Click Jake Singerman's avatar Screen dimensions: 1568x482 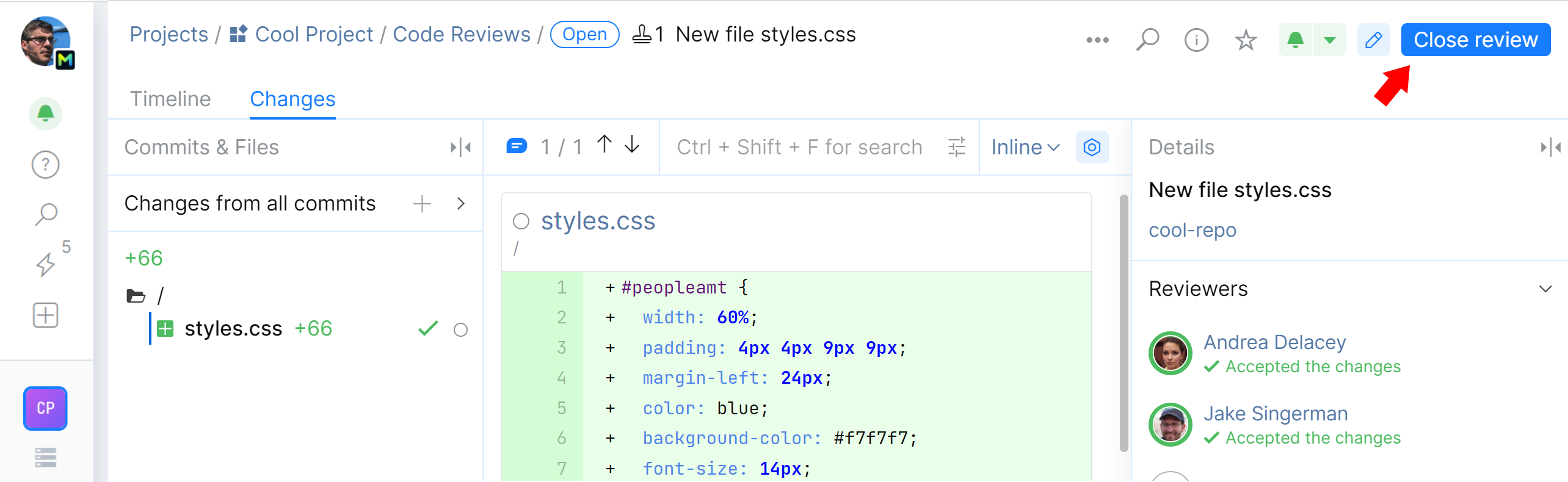point(1171,425)
